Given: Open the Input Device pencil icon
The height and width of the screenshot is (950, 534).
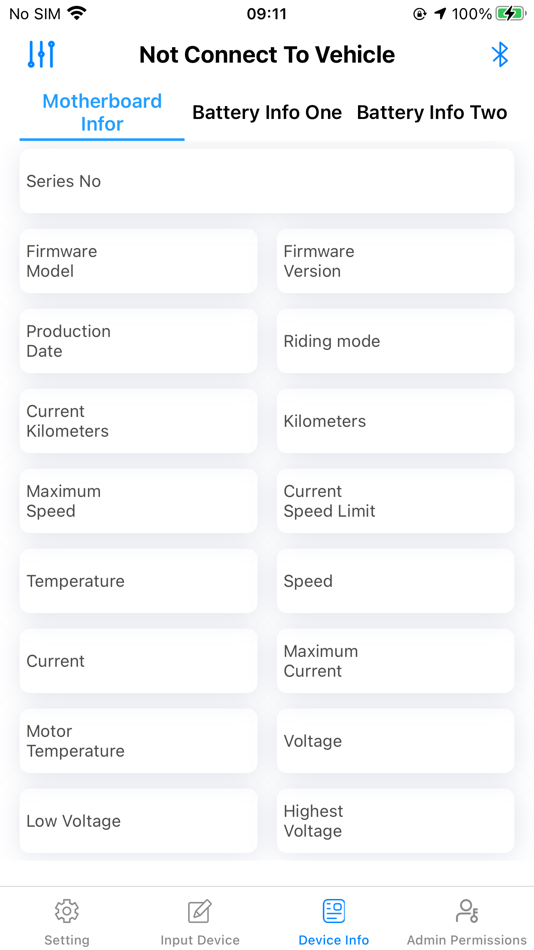Looking at the screenshot, I should (199, 911).
